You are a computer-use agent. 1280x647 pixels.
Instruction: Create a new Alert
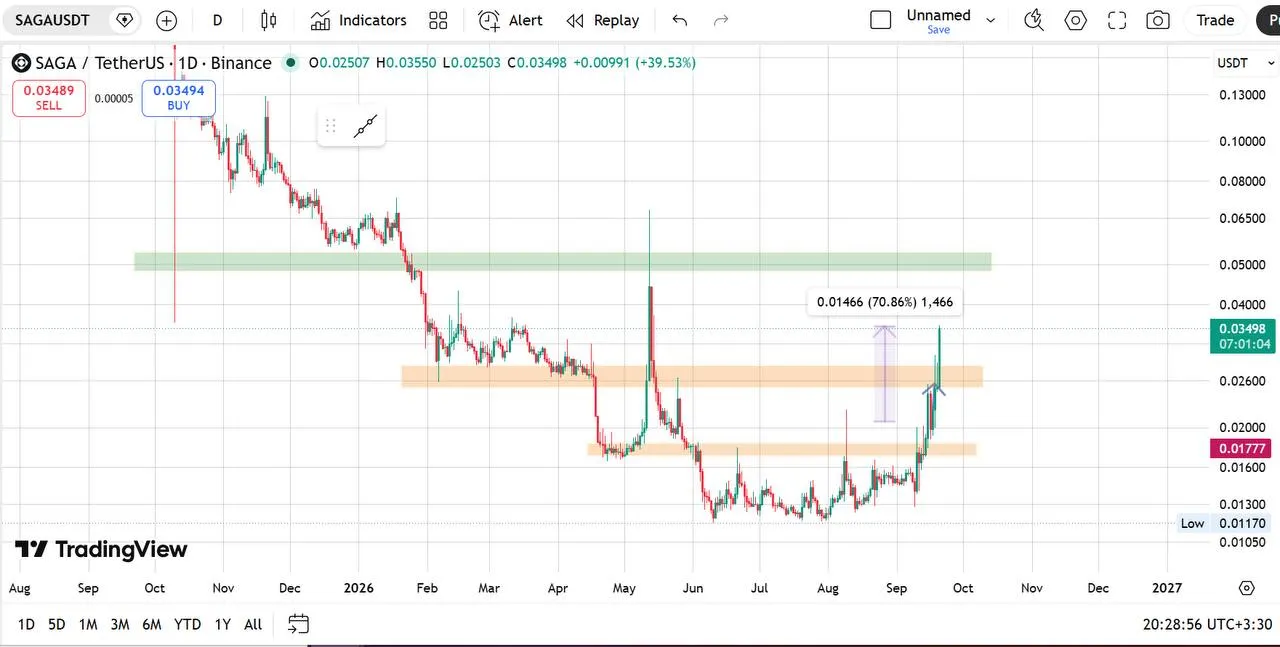click(510, 20)
